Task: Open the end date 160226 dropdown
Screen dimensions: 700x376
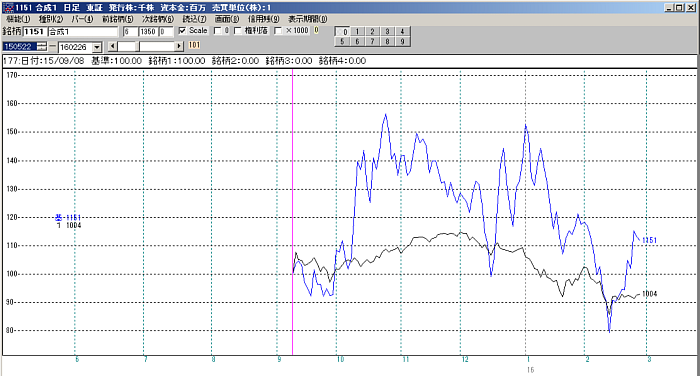Action: [x=97, y=47]
